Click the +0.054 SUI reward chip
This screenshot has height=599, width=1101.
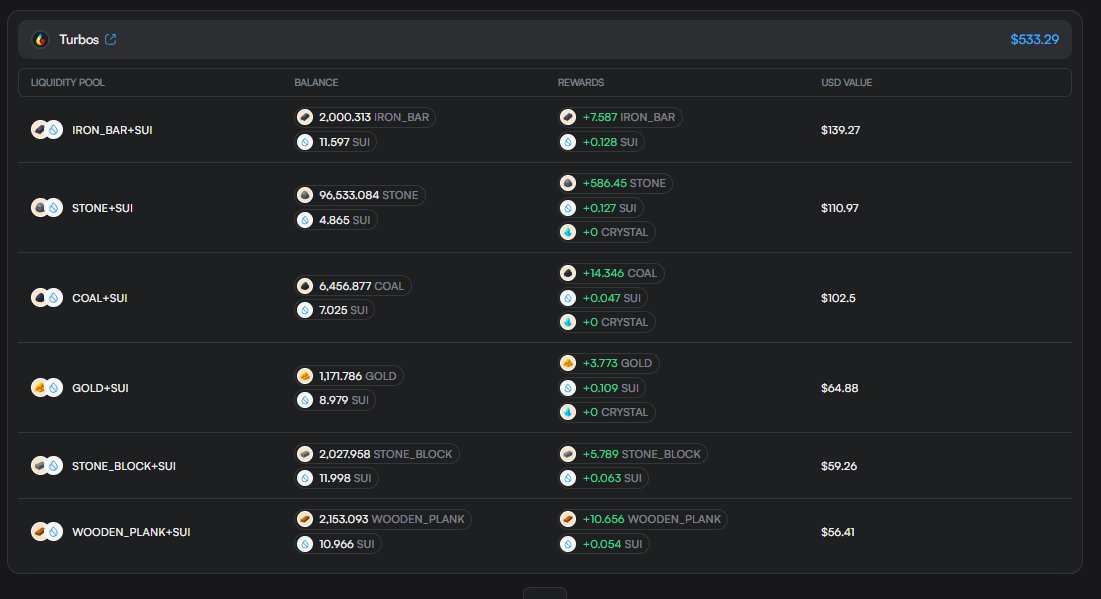(604, 544)
